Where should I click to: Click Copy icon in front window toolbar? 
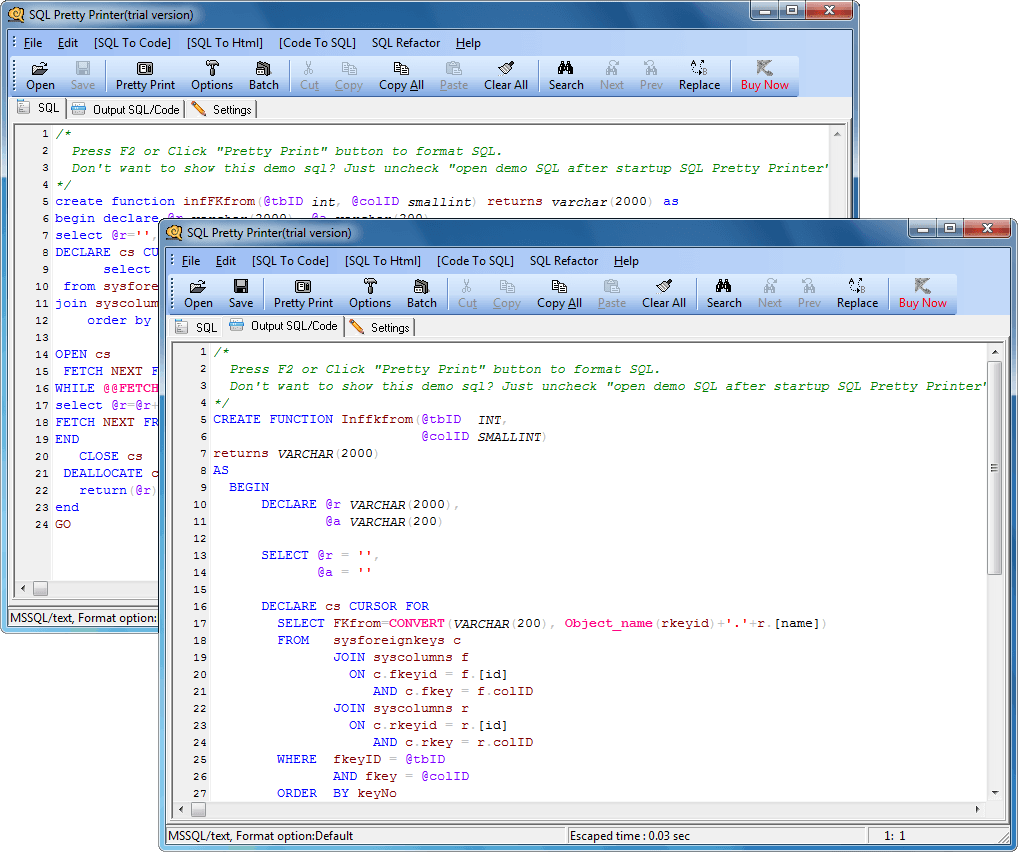click(x=506, y=294)
